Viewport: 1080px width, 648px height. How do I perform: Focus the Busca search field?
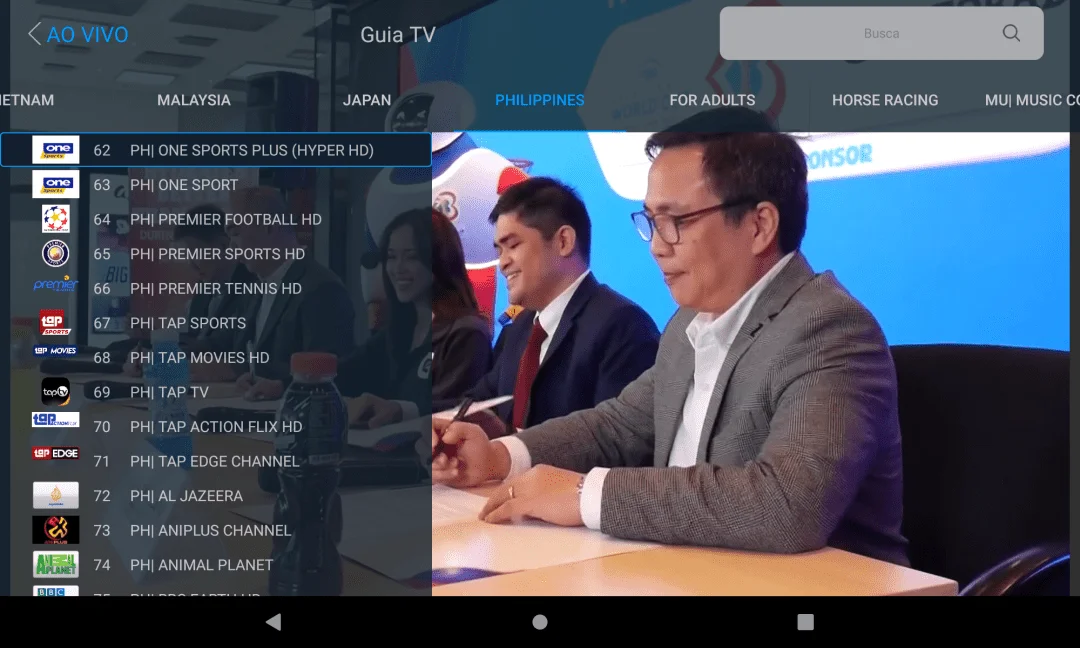click(881, 33)
